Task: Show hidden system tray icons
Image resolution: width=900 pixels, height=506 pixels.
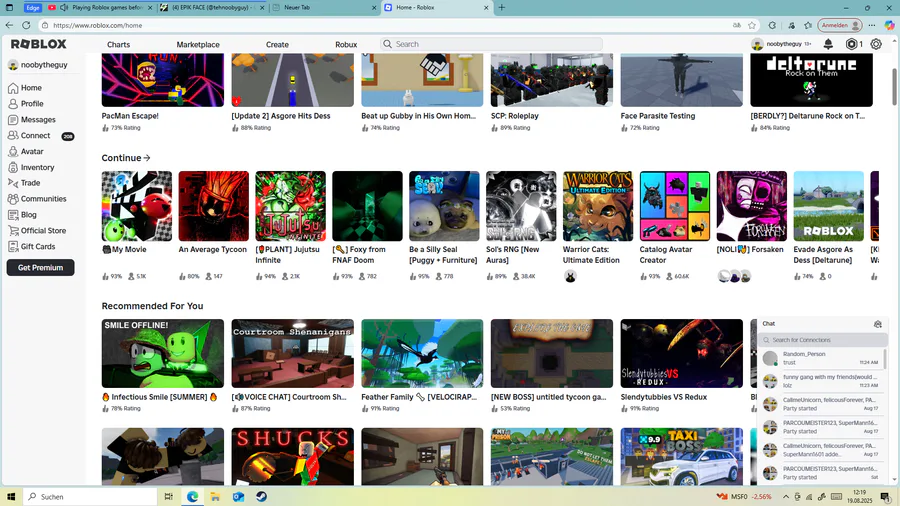Action: [785, 497]
